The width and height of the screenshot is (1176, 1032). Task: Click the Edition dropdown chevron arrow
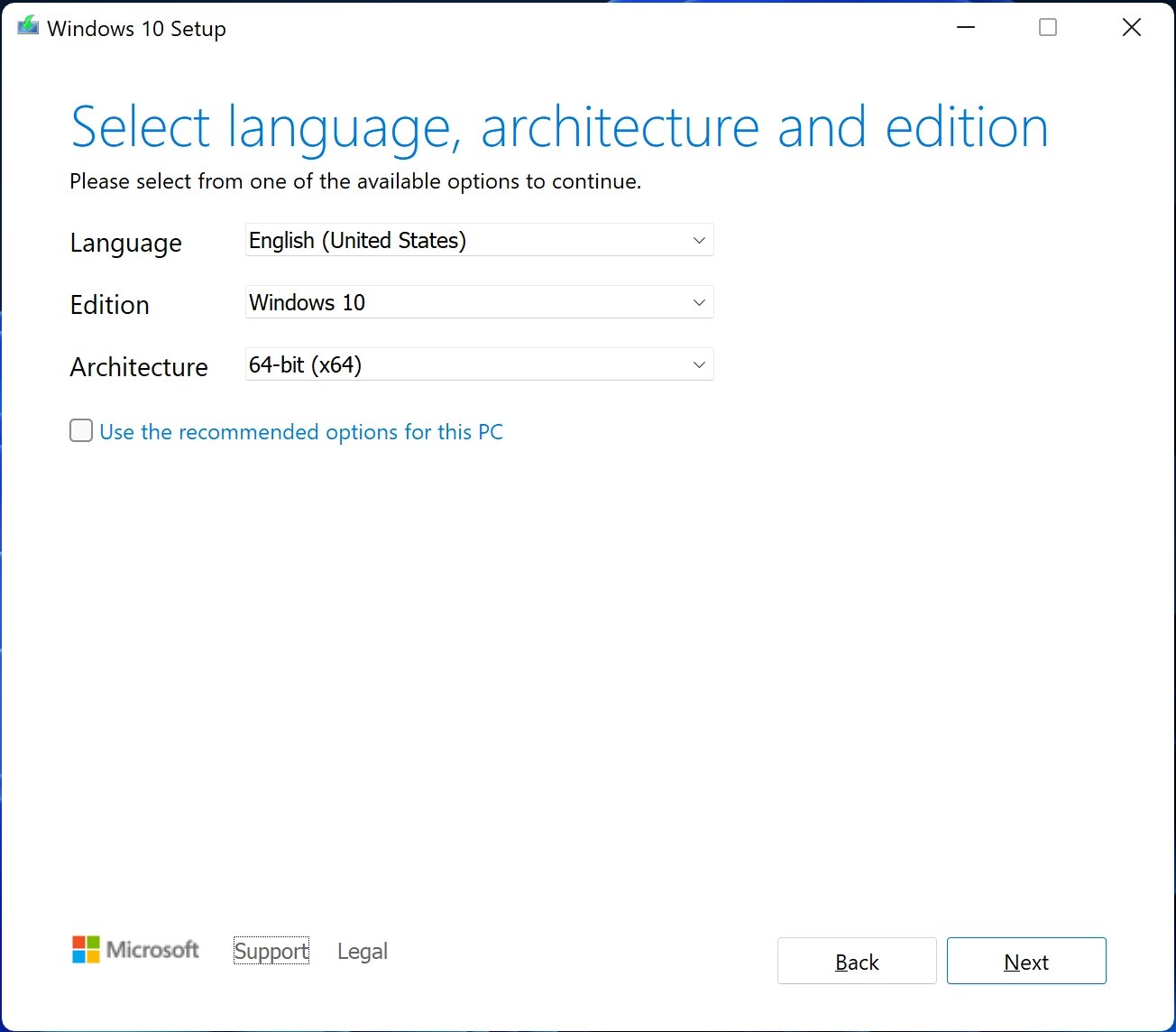[699, 302]
